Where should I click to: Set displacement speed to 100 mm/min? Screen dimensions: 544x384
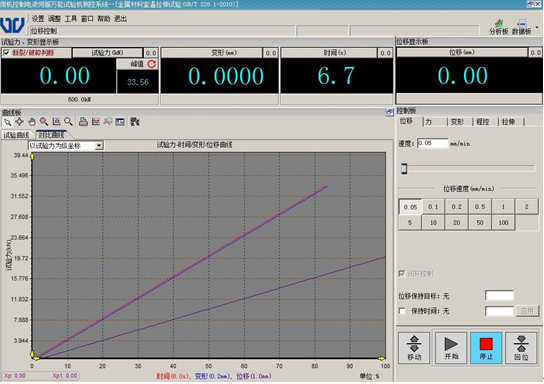(x=503, y=223)
